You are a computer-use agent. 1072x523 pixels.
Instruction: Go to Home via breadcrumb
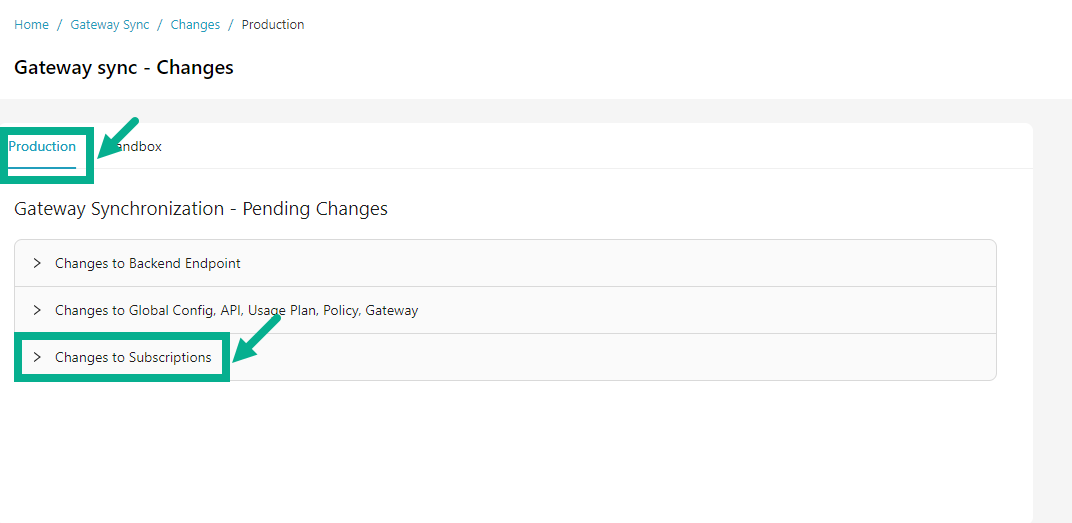point(31,24)
